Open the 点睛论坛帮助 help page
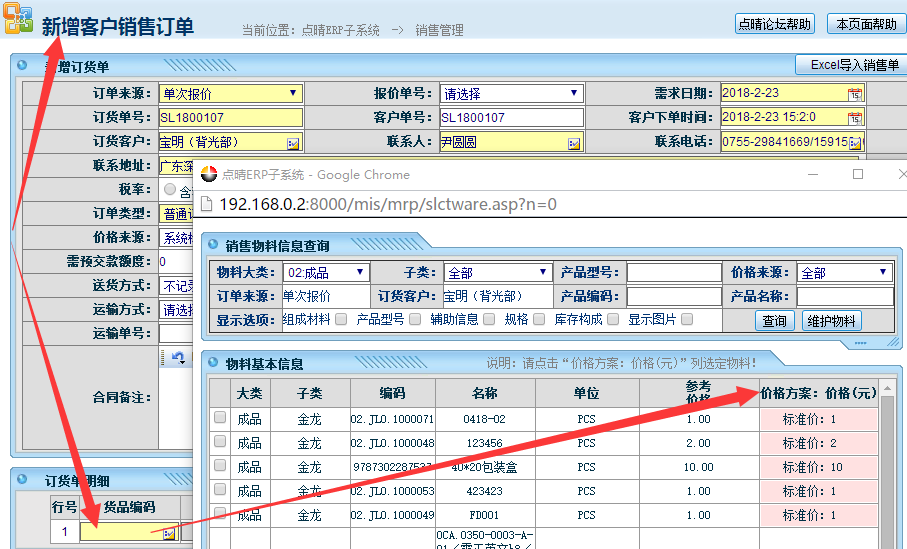907x549 pixels. point(775,24)
